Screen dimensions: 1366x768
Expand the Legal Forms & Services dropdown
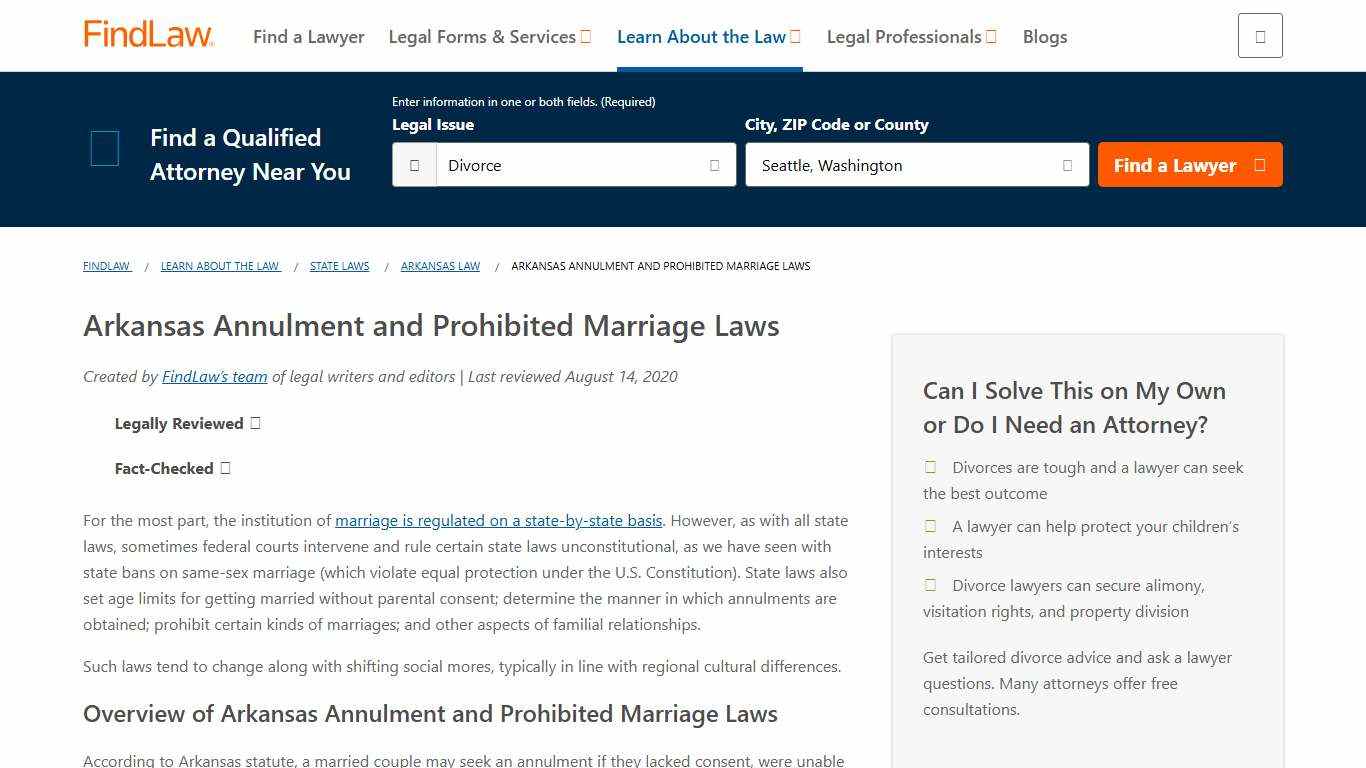click(489, 36)
